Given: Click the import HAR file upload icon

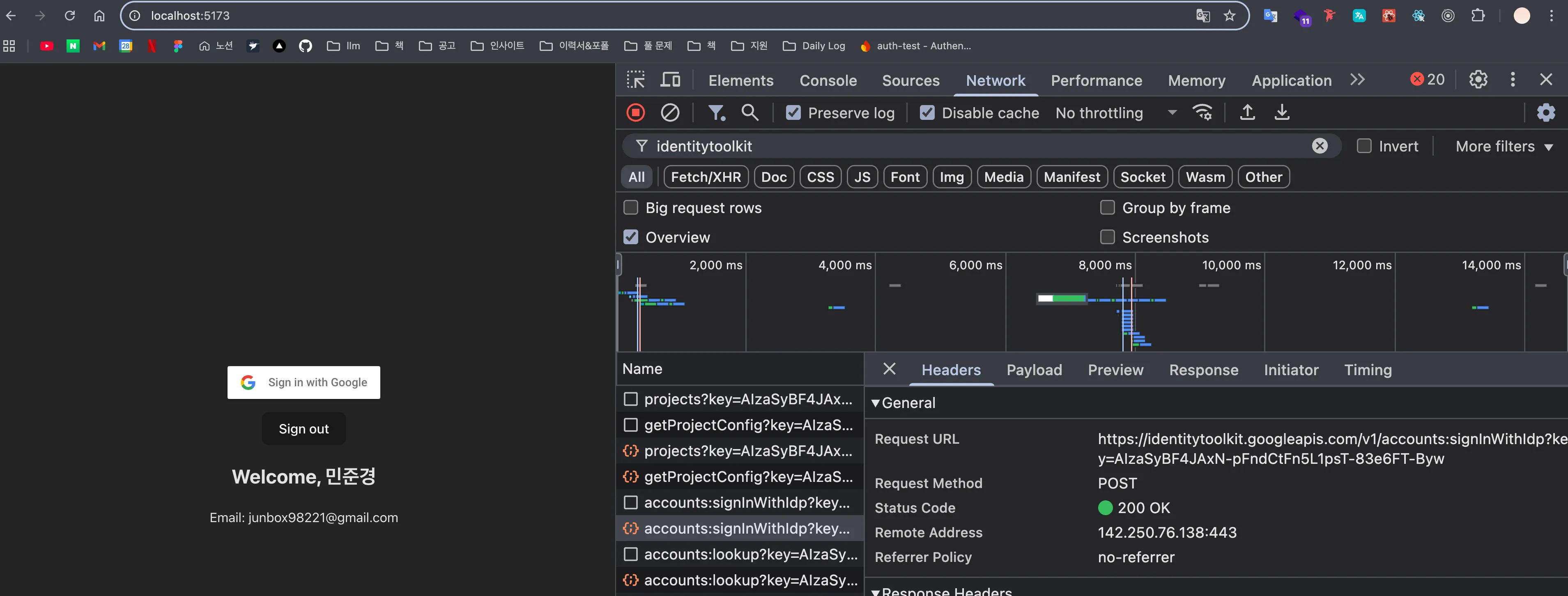Looking at the screenshot, I should tap(1247, 112).
